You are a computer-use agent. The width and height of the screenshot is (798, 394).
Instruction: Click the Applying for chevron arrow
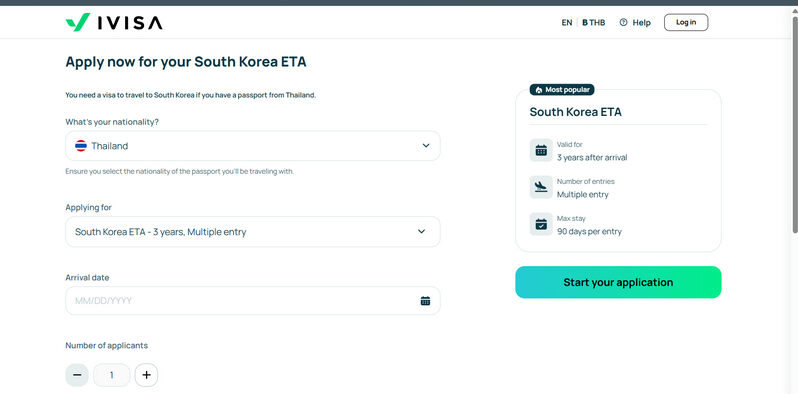(x=421, y=232)
